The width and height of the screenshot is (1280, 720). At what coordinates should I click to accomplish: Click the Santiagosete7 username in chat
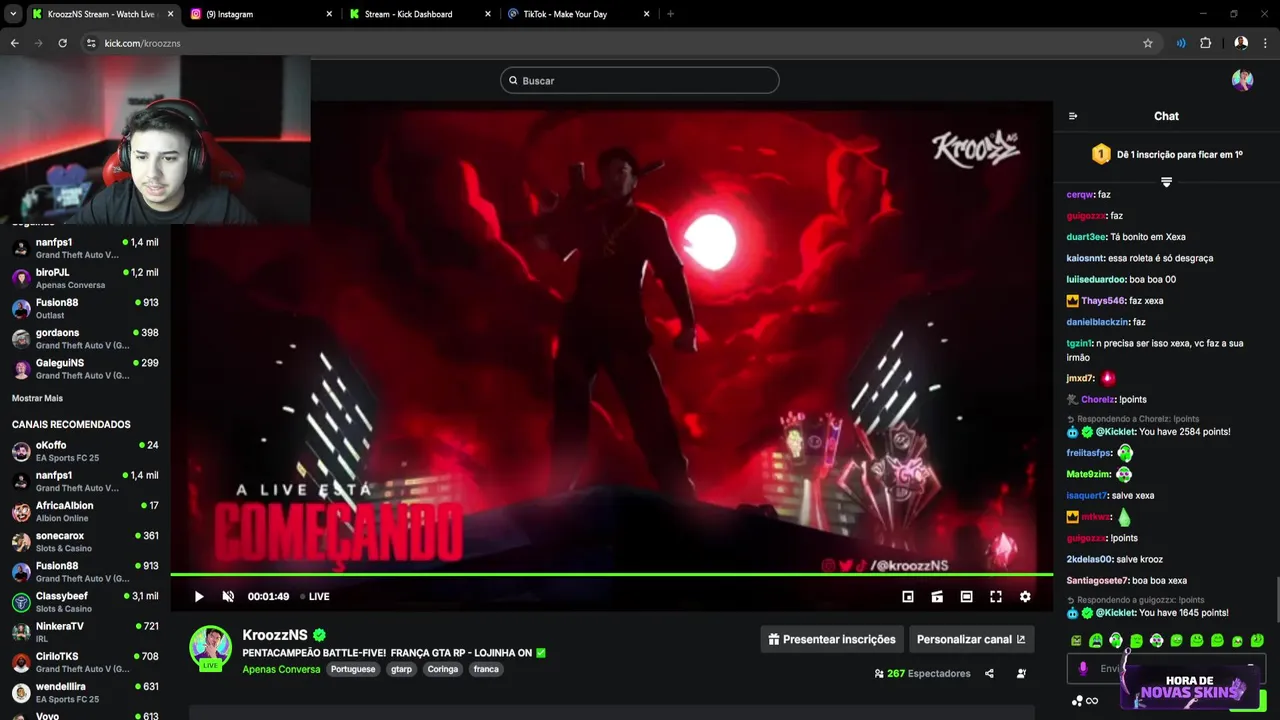click(x=1097, y=580)
